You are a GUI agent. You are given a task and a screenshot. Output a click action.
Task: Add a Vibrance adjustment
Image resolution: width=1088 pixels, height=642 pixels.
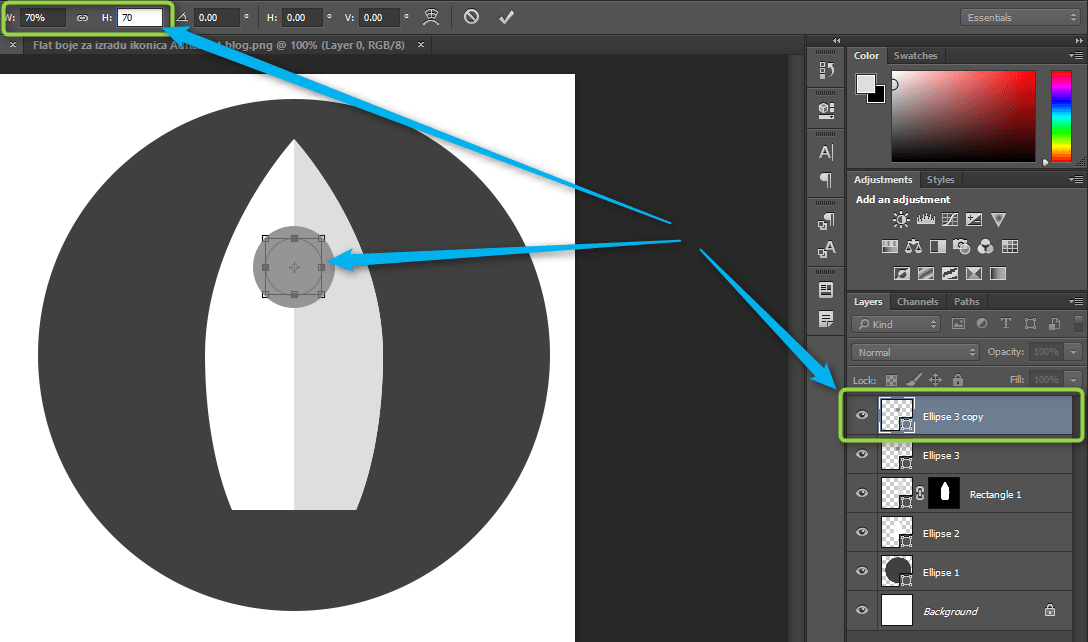coord(998,220)
